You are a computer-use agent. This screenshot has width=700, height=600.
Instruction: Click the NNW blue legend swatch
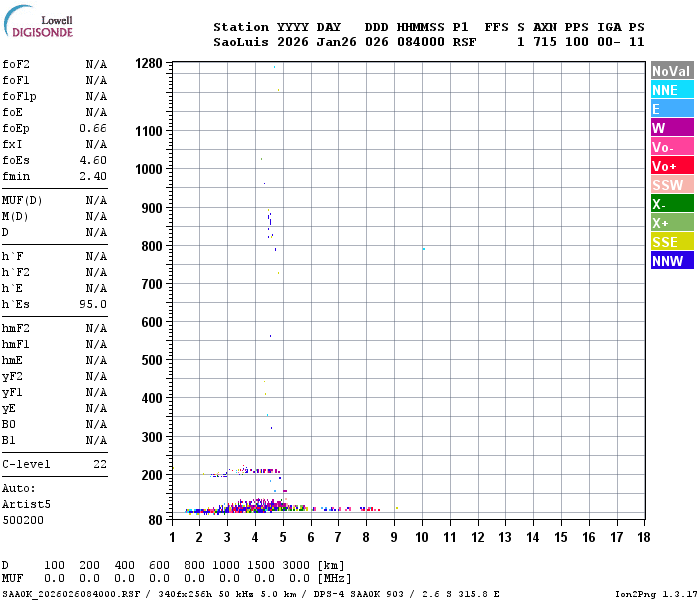click(x=672, y=260)
